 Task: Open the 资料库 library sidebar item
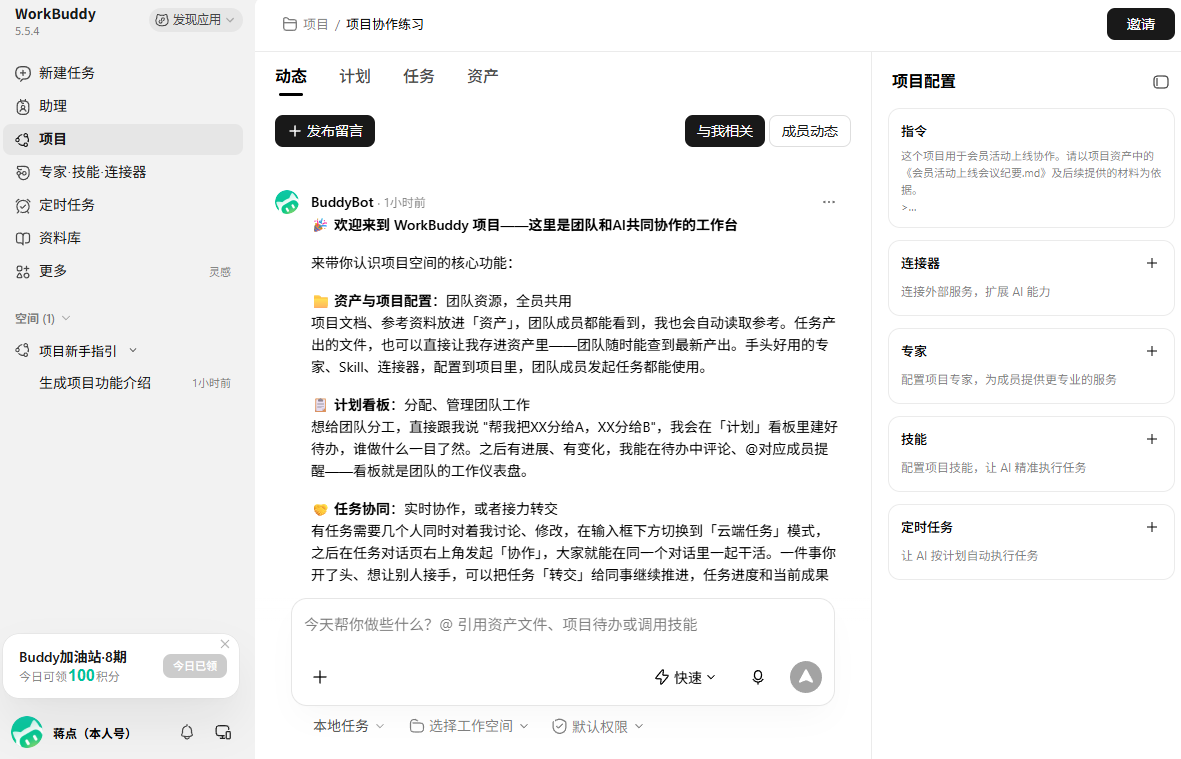[123, 238]
